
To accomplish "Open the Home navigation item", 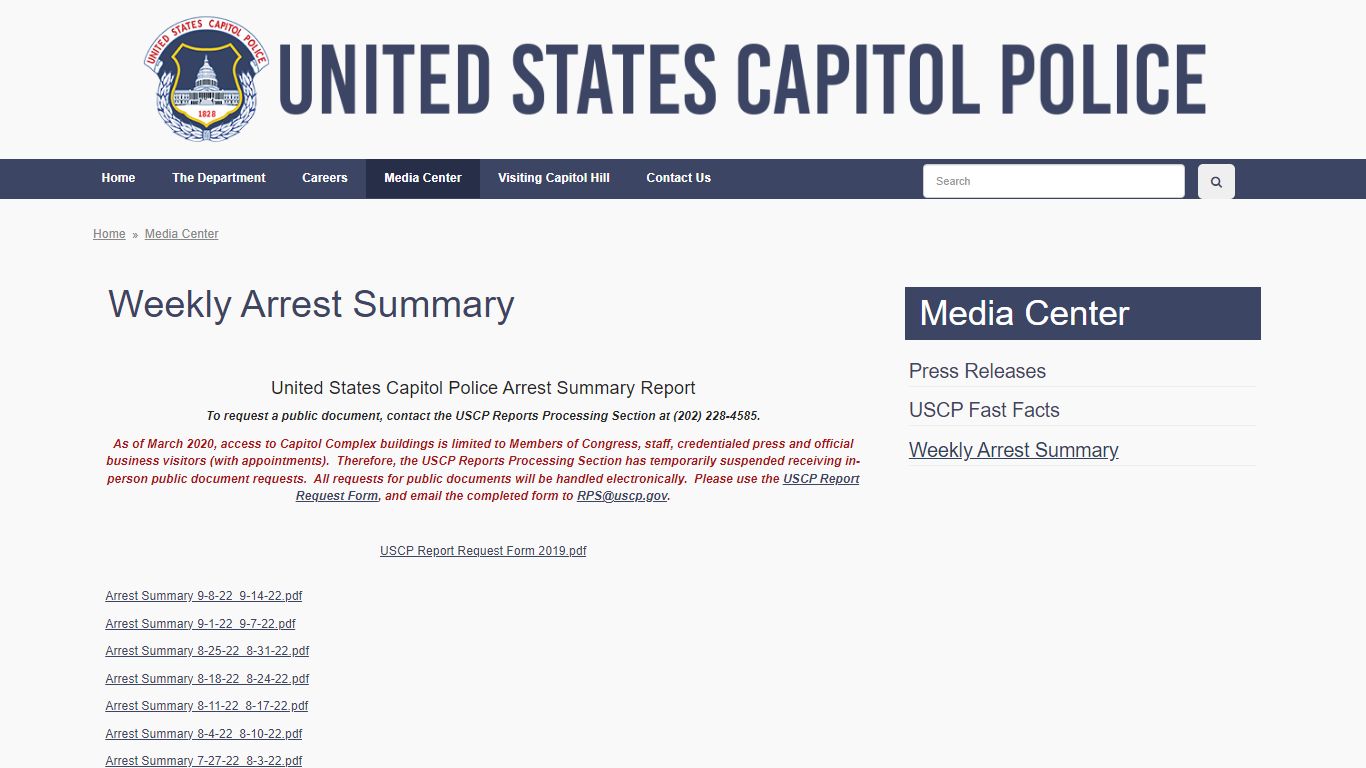I will 118,178.
